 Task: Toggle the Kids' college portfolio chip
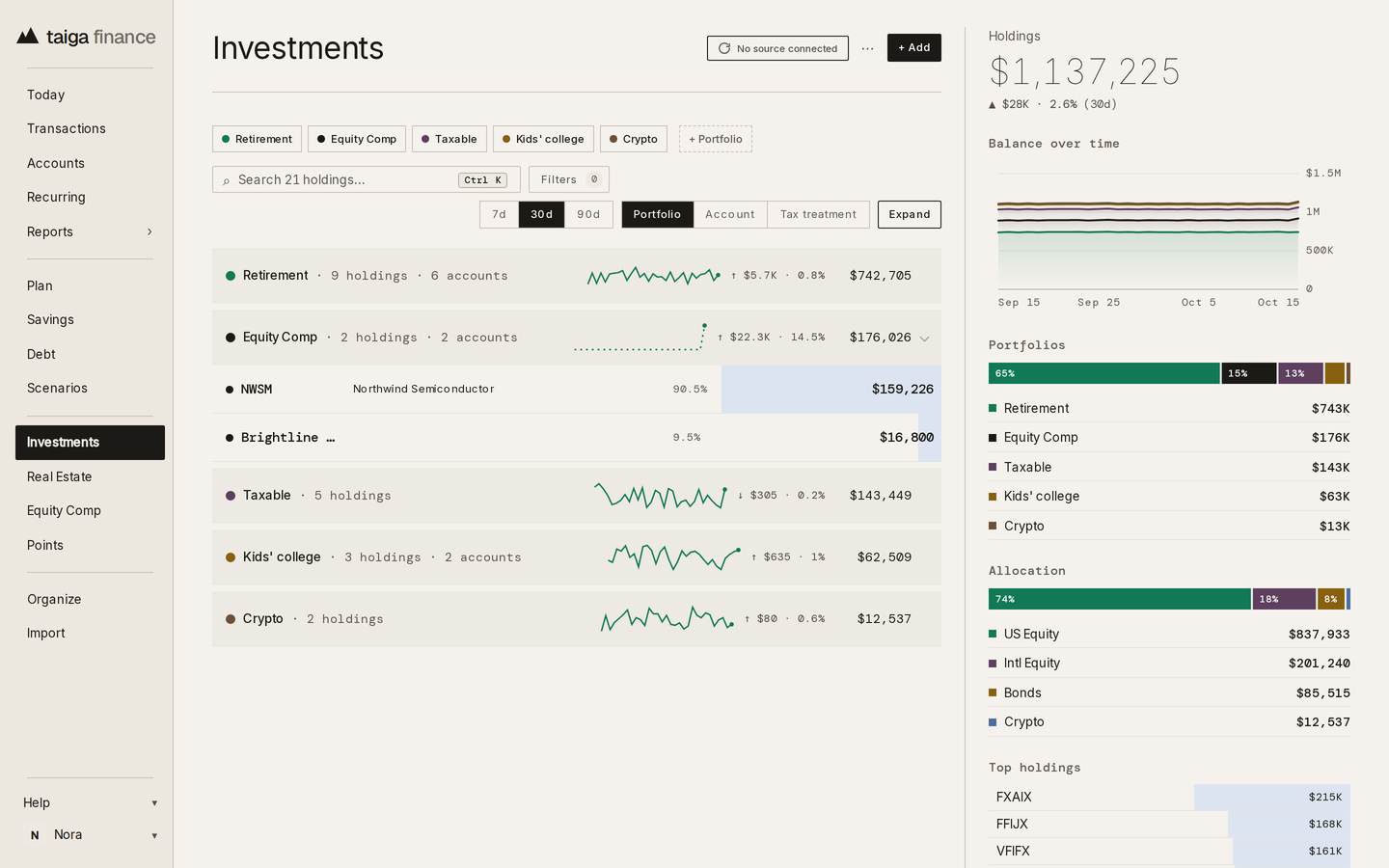[x=543, y=139]
